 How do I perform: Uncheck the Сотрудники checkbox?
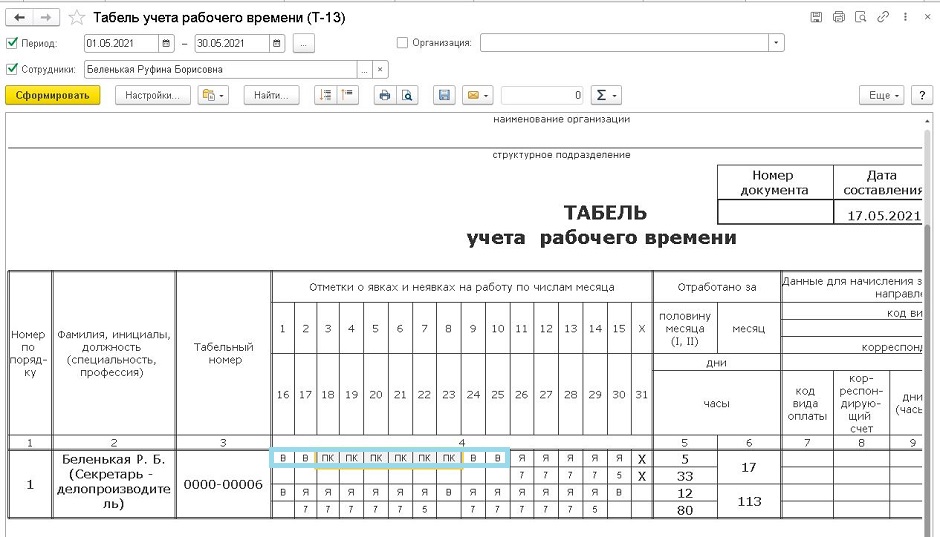(12, 69)
